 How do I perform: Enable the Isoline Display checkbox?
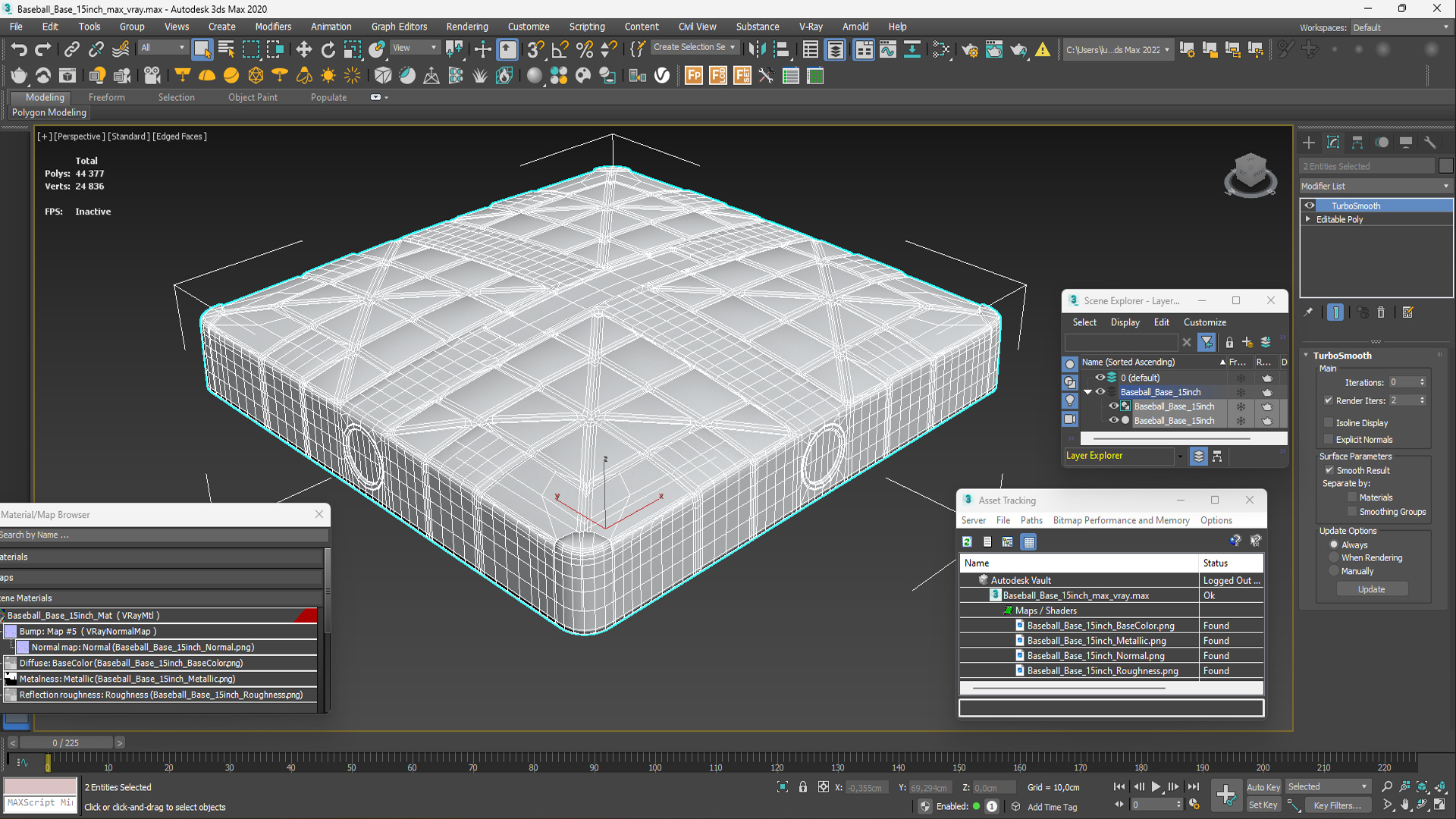coord(1329,423)
